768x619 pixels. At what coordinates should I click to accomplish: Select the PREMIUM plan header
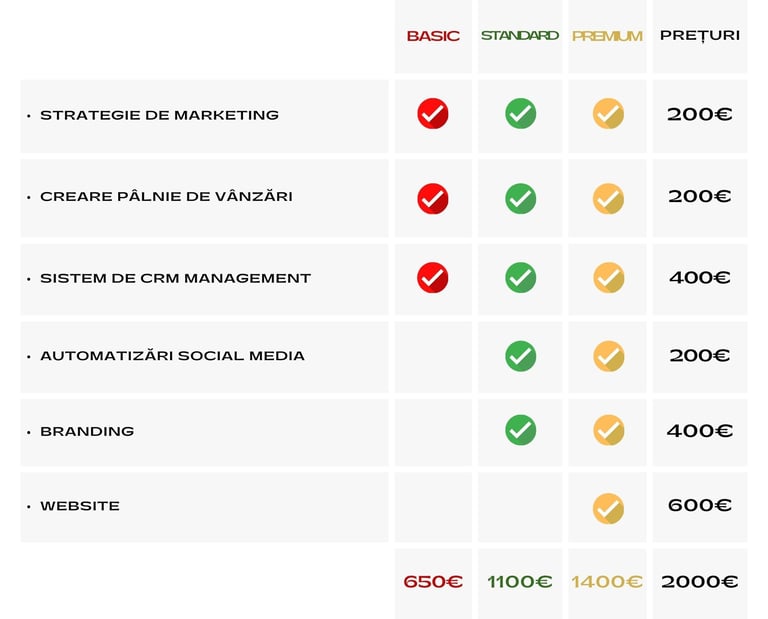(607, 36)
